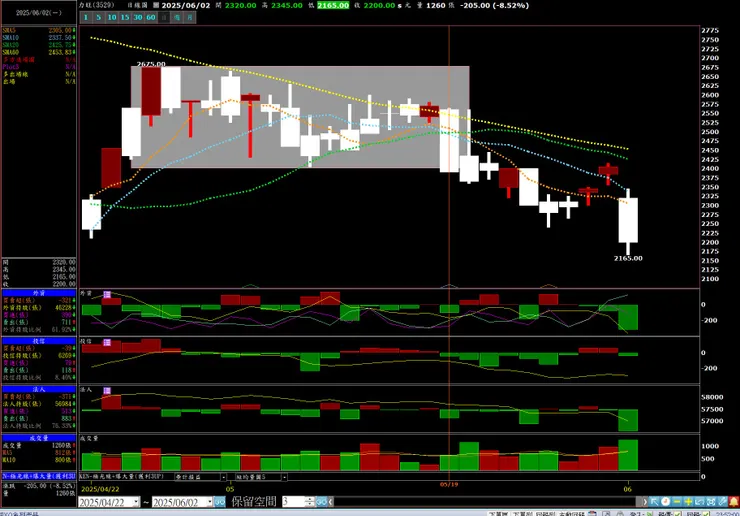Click the KEN-極光線+爆大量(獲利3UP) strategy title
The height and width of the screenshot is (516, 740).
[x=122, y=477]
